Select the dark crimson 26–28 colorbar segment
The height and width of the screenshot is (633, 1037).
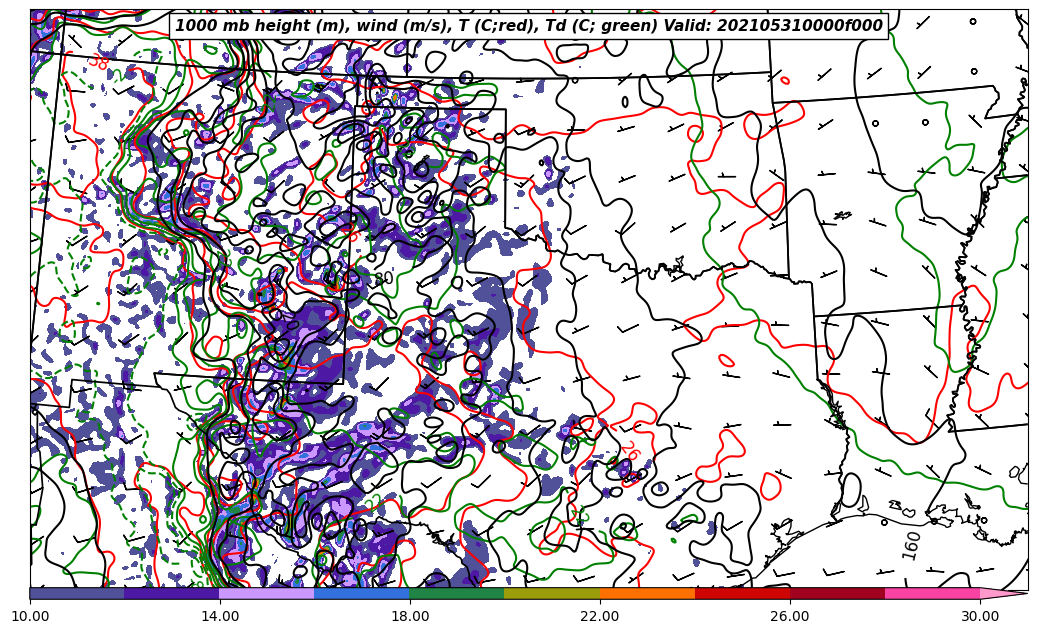837,593
